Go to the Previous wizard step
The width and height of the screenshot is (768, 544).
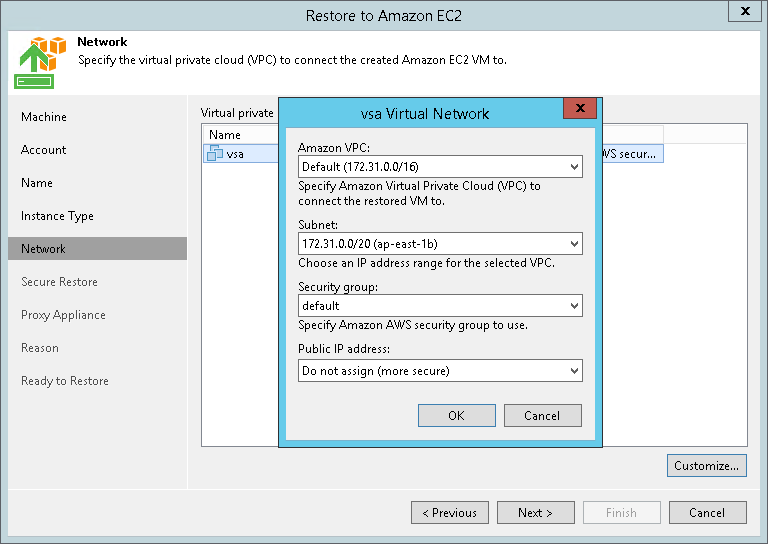[x=450, y=513]
